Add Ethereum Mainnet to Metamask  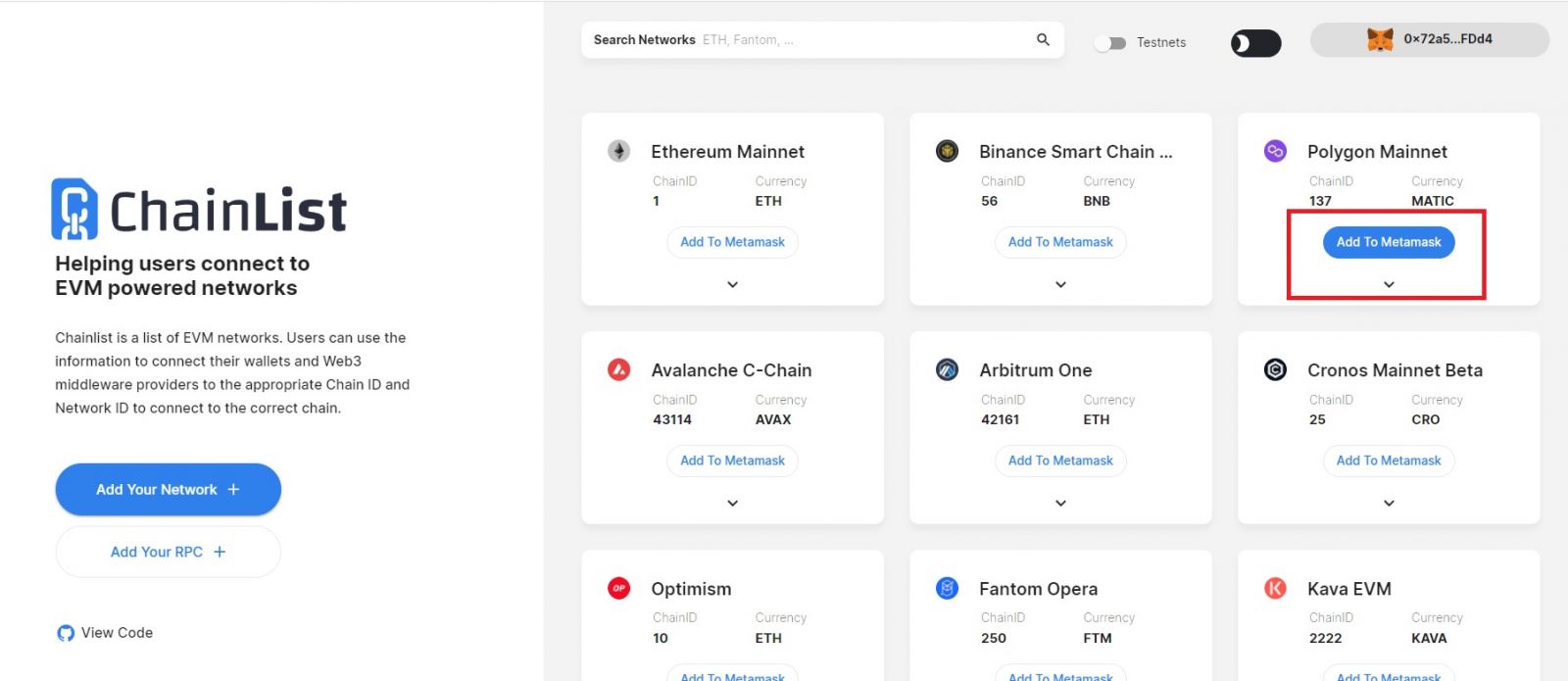pos(732,242)
